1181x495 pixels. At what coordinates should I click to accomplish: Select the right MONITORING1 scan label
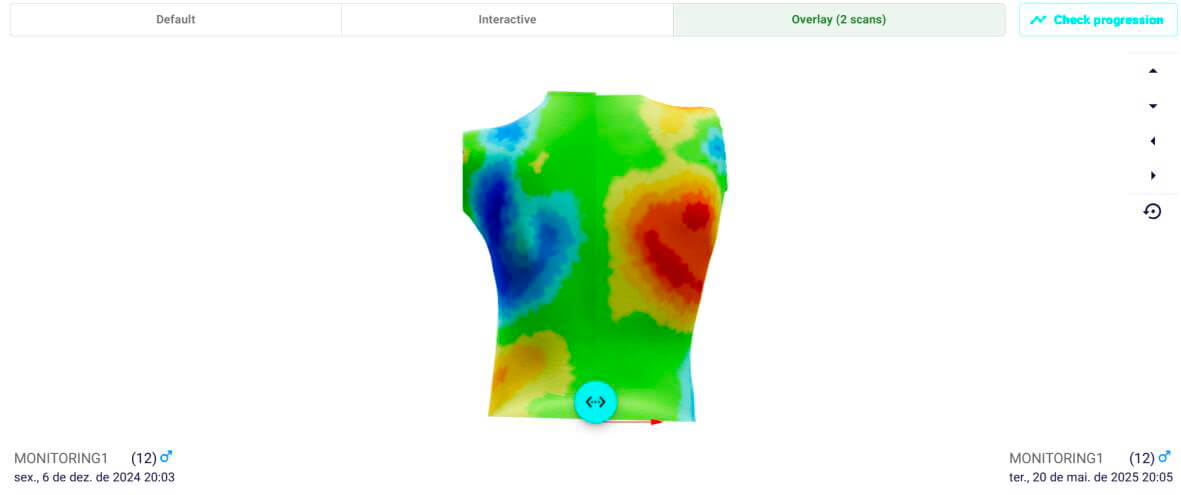[x=1056, y=458]
